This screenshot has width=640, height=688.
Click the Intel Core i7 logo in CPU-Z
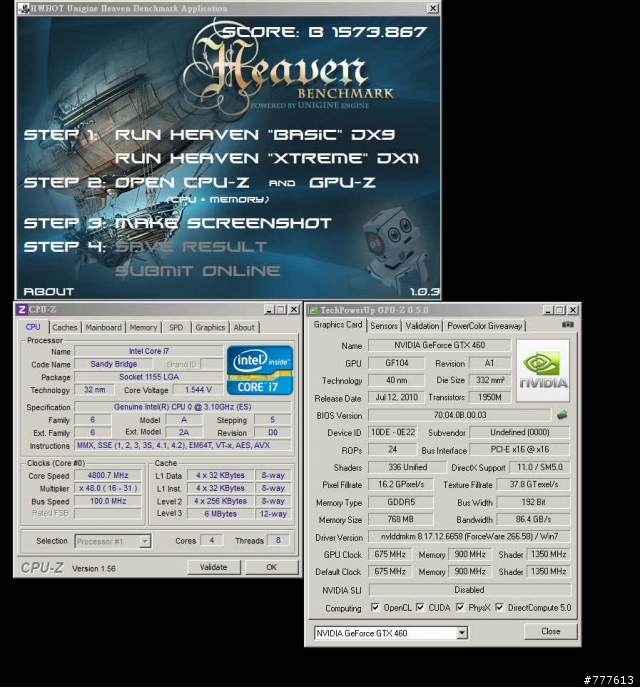coord(260,370)
